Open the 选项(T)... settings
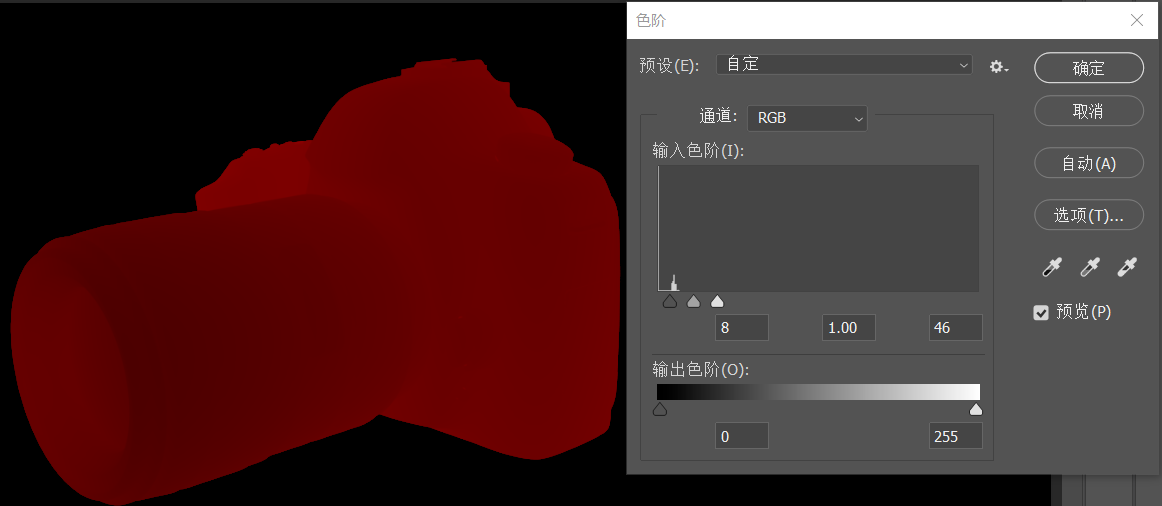Screen dimensions: 1162x506 [1088, 214]
